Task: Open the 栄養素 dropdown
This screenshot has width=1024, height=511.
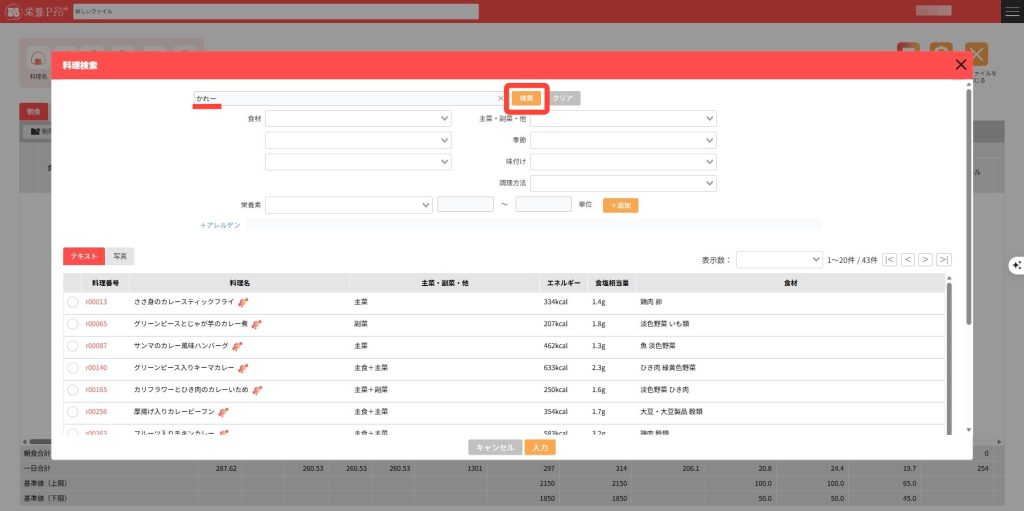Action: [348, 204]
